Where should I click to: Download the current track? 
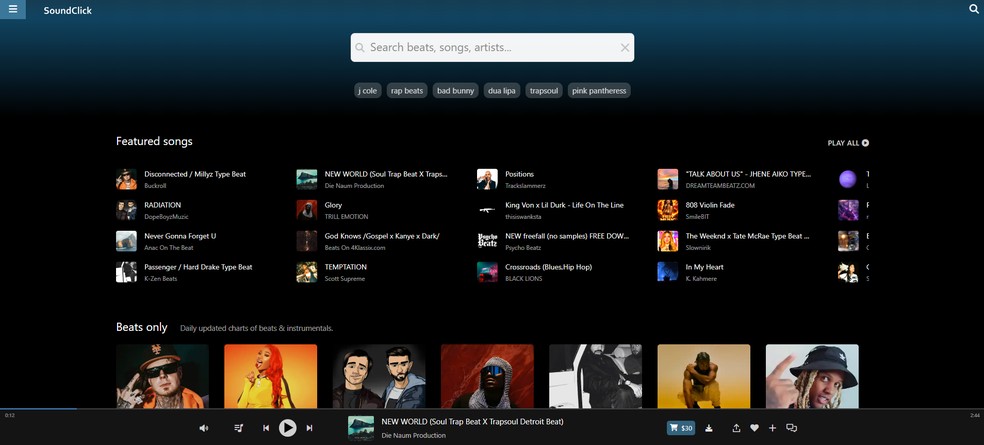(709, 428)
